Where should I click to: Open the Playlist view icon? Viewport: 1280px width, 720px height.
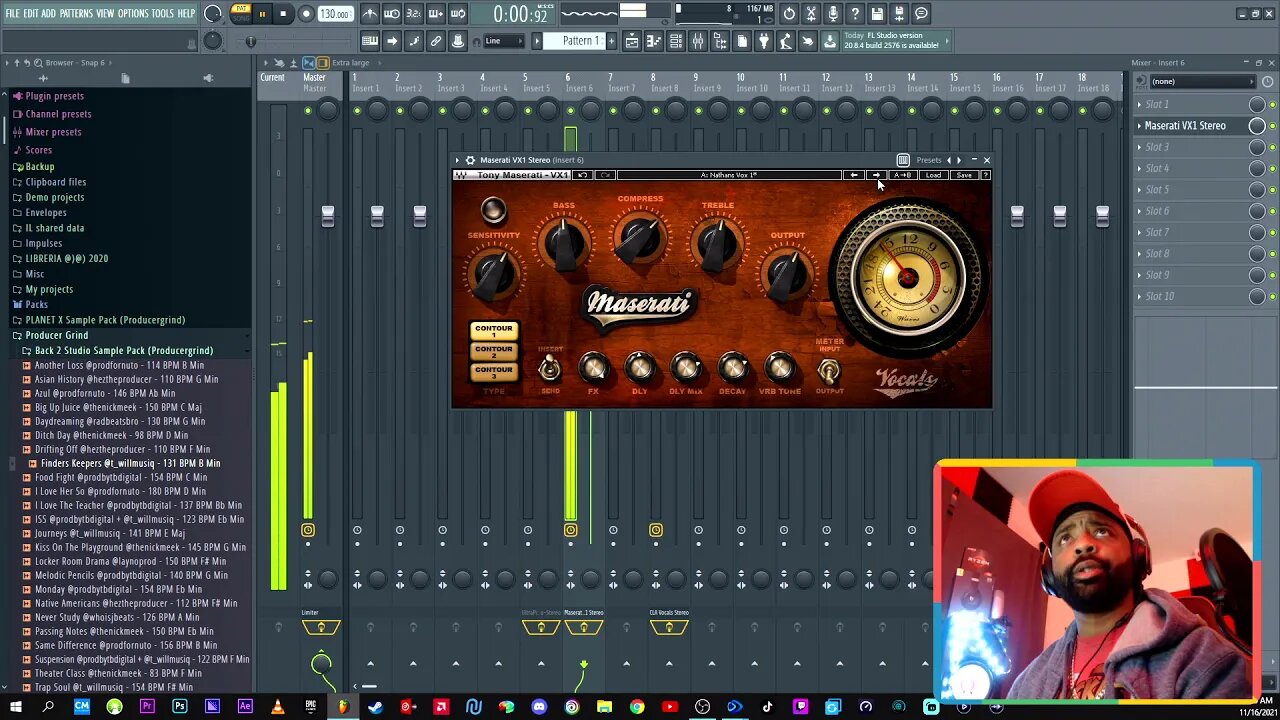(632, 41)
